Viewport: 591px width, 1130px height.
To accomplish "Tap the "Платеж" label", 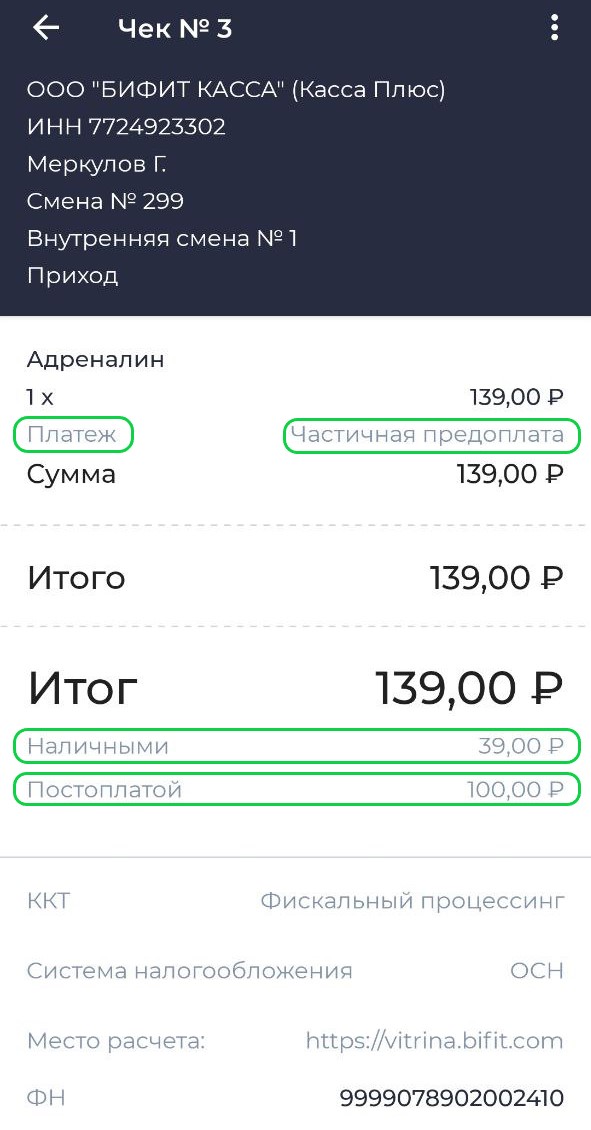I will pyautogui.click(x=73, y=435).
